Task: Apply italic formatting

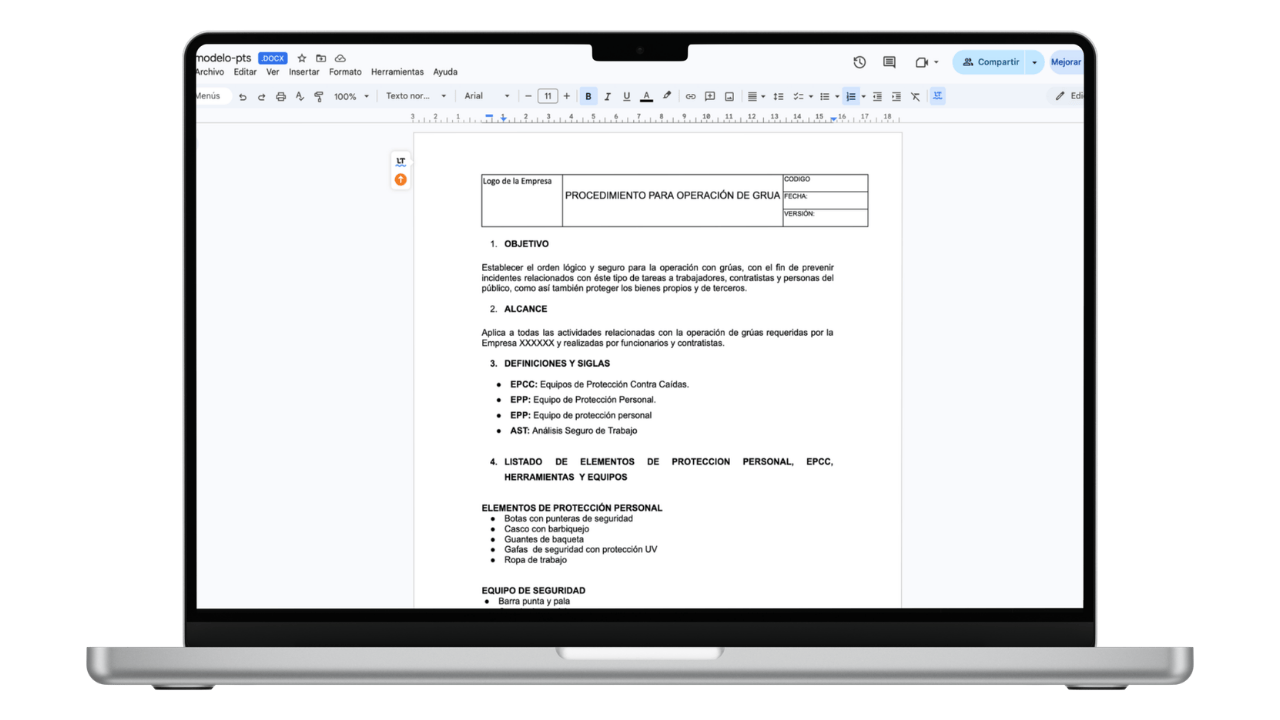Action: pyautogui.click(x=607, y=96)
